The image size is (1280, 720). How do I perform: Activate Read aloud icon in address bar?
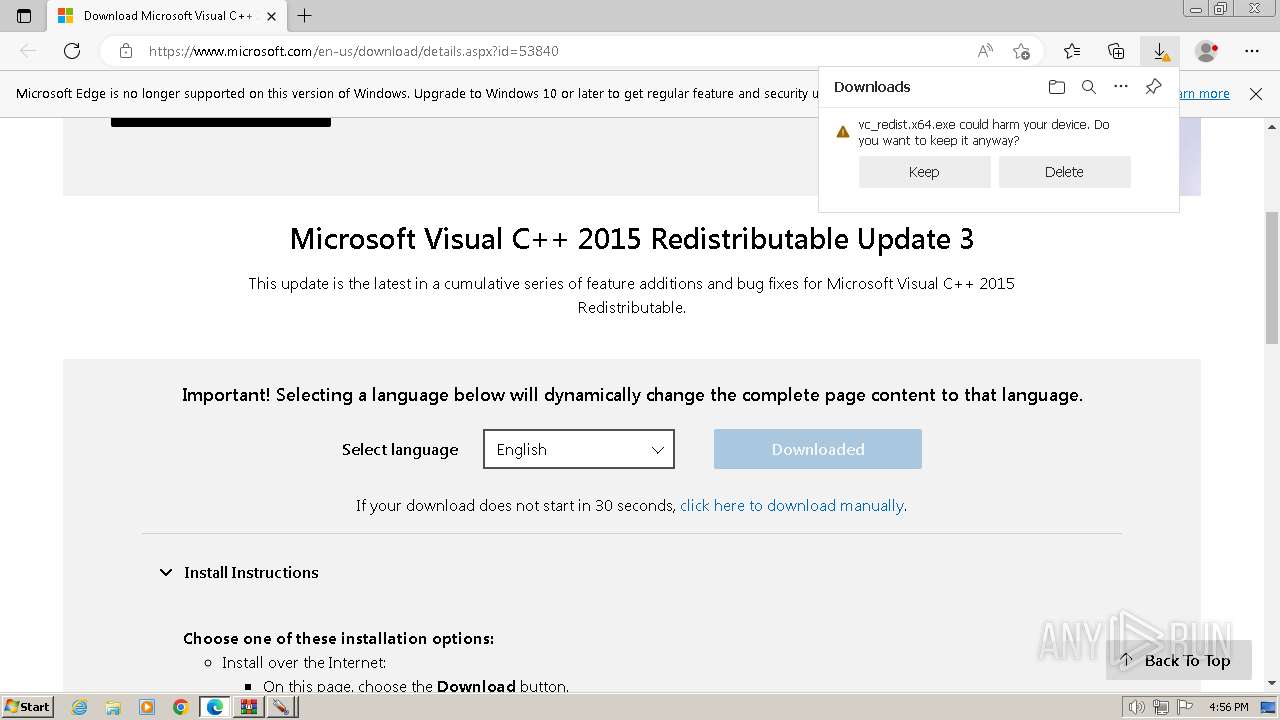(985, 51)
